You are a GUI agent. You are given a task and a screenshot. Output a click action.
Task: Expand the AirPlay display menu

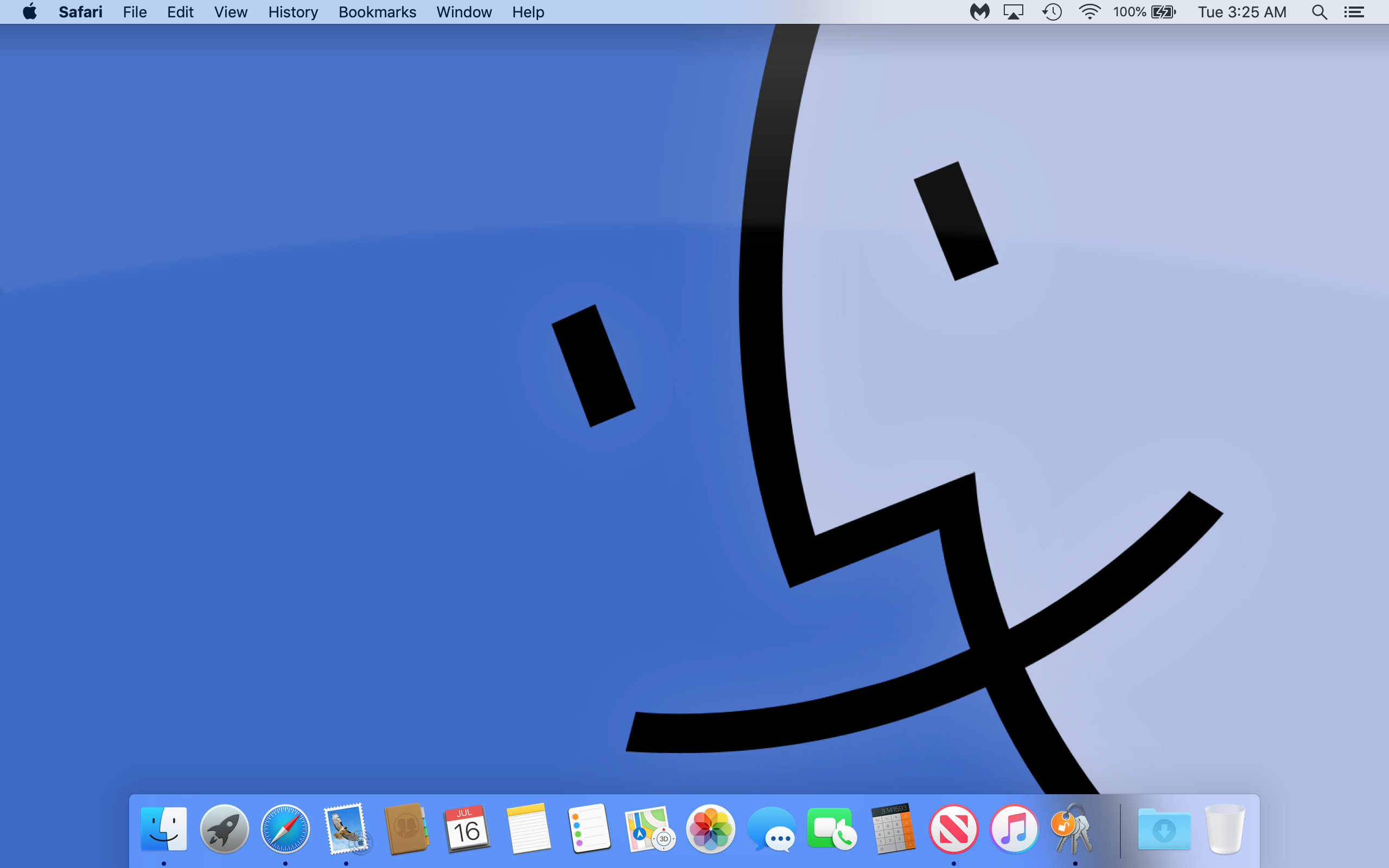1014,12
